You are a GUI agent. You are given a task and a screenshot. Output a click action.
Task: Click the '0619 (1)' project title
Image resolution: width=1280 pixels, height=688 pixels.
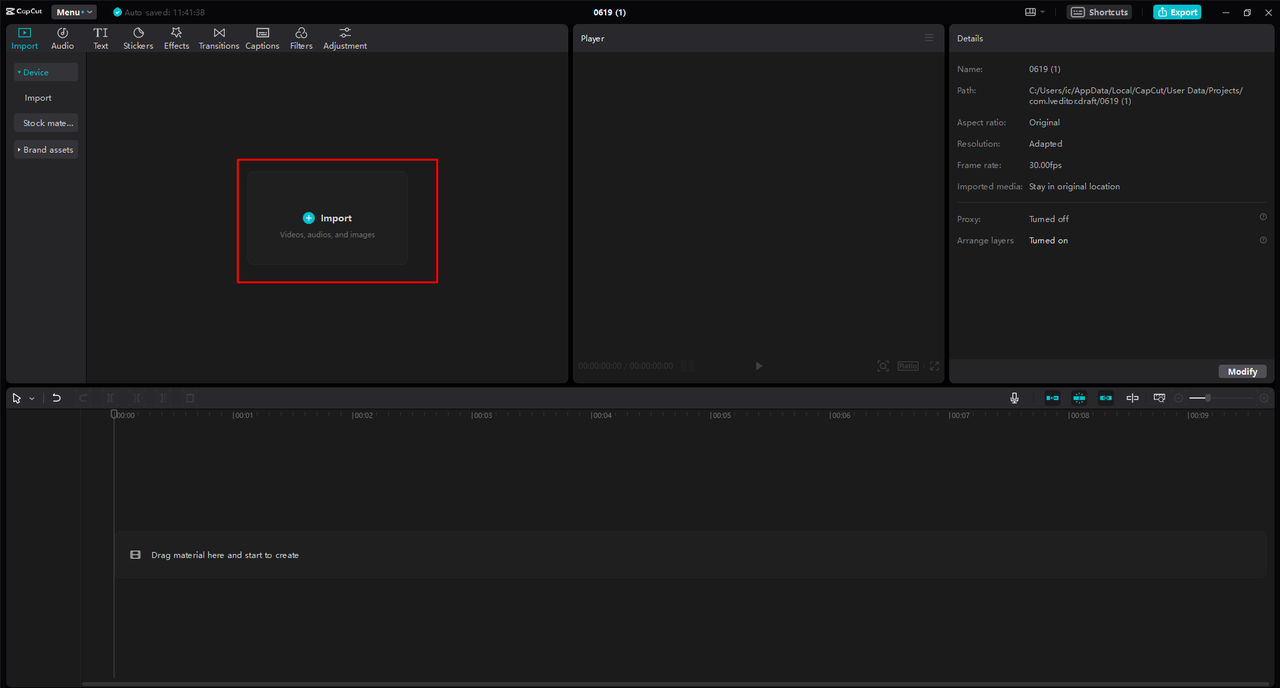click(610, 12)
